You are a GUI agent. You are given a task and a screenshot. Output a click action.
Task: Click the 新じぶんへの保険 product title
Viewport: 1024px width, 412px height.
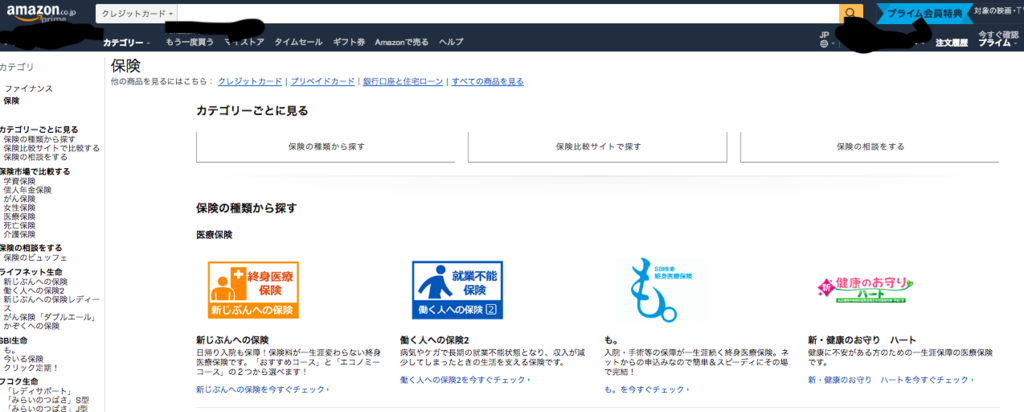(232, 340)
